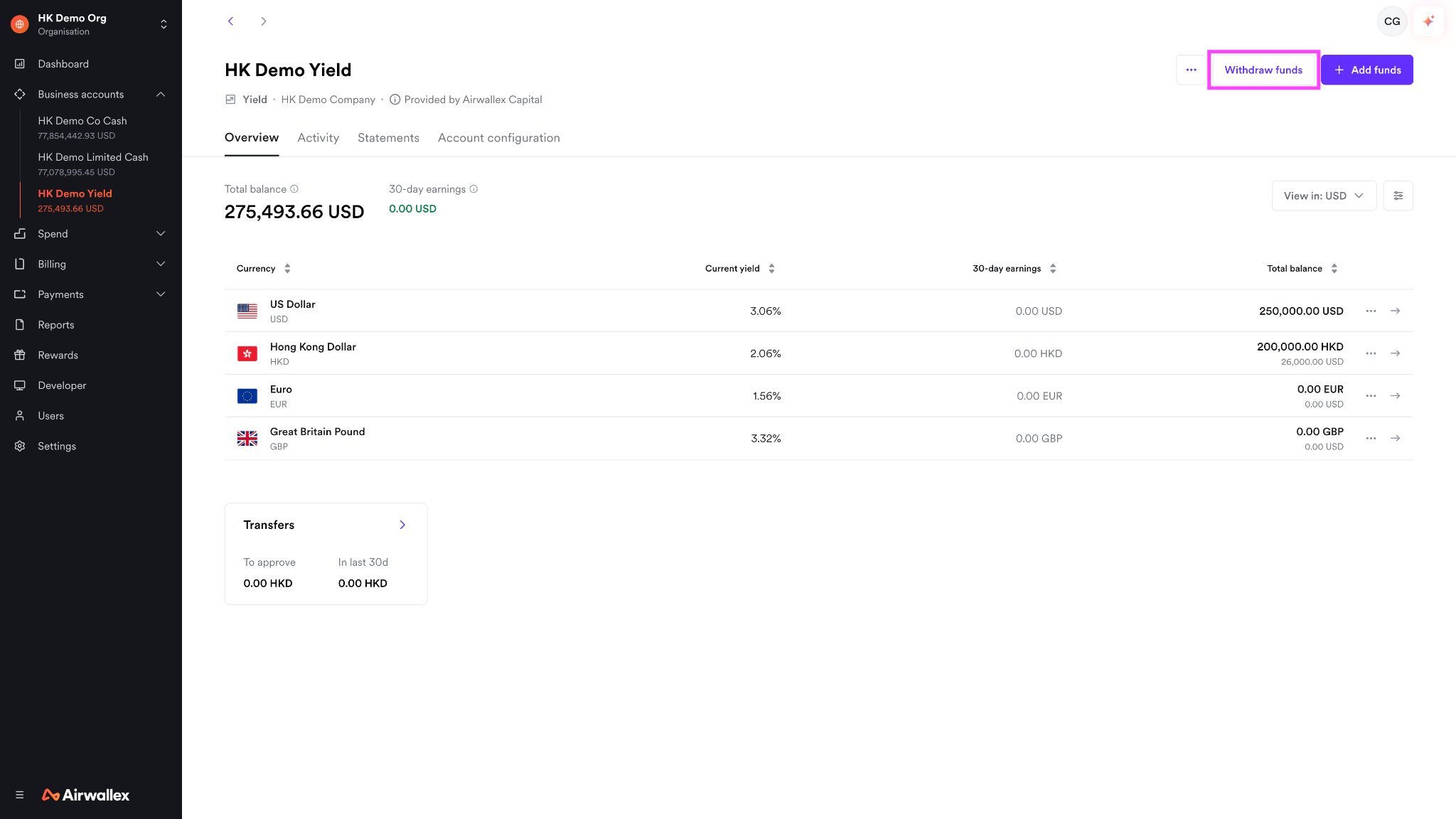1456x819 pixels.
Task: Click the To approve 0.00 HKD amount
Action: [268, 584]
